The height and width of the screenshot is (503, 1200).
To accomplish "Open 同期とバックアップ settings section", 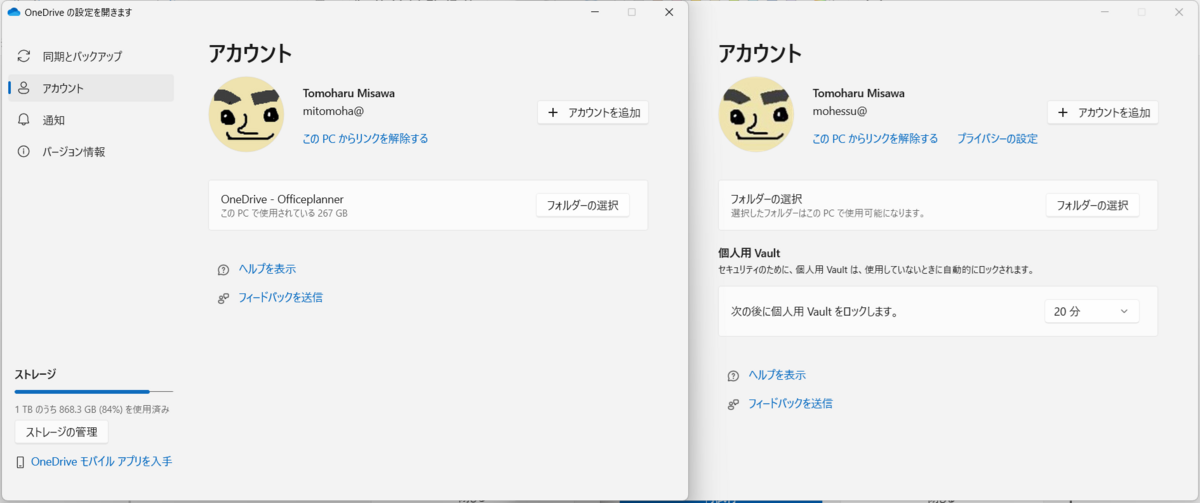I will (91, 56).
